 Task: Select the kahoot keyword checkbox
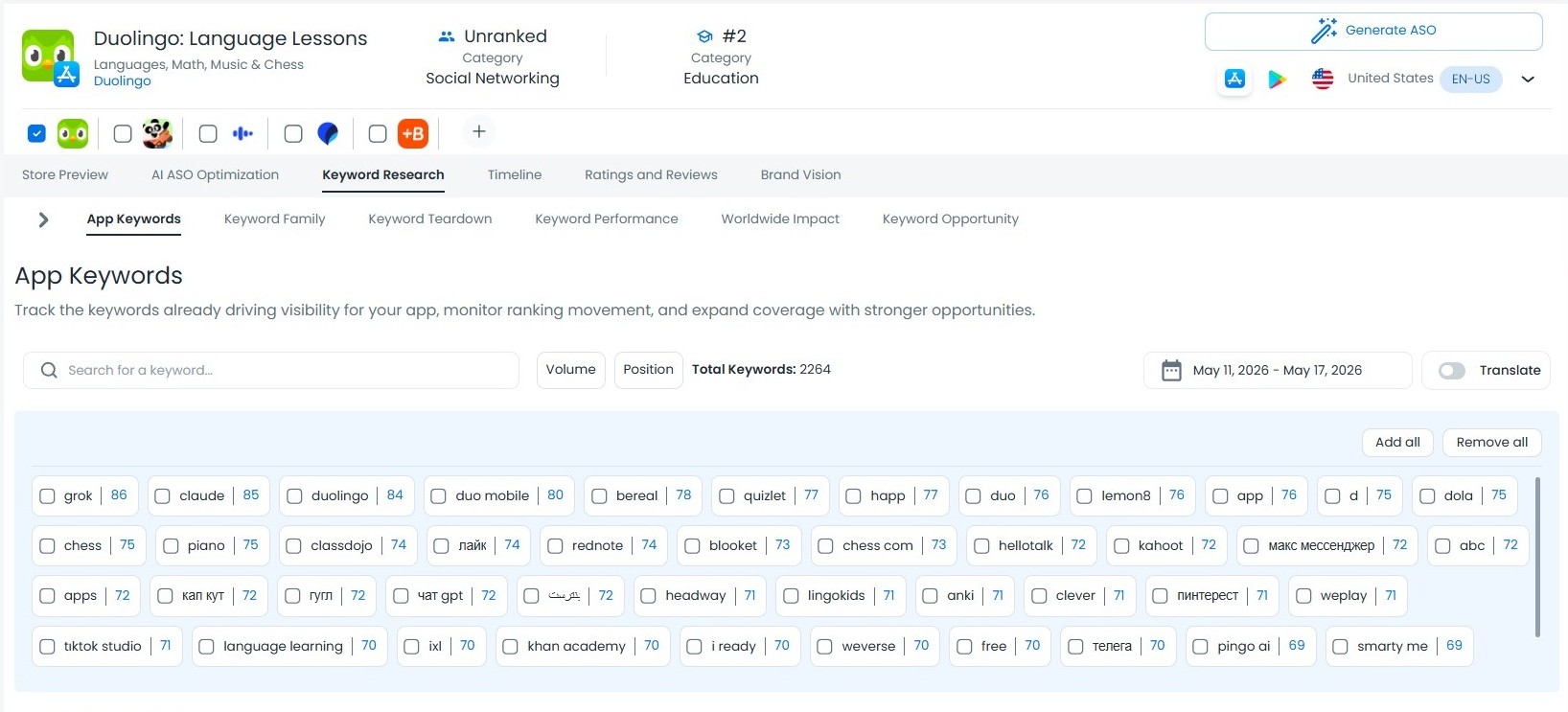1121,545
